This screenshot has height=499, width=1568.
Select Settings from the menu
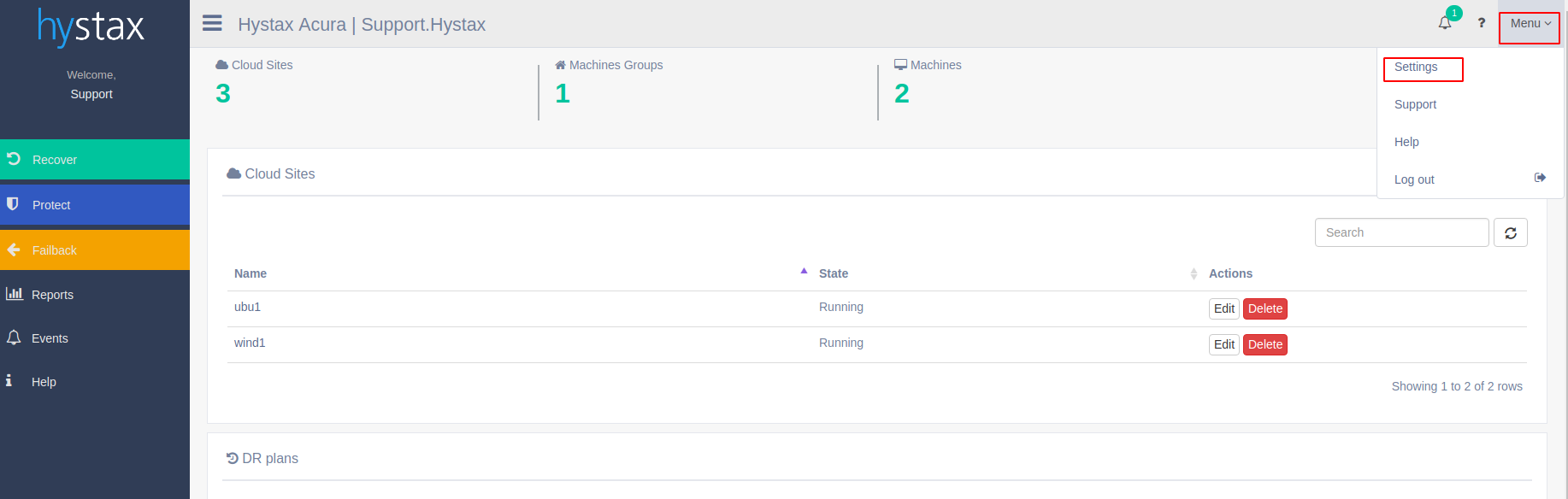click(1416, 67)
